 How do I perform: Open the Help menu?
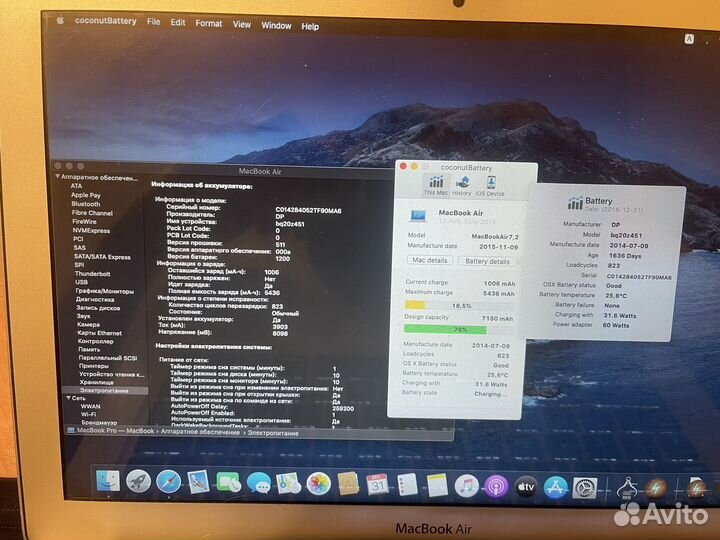tap(310, 26)
